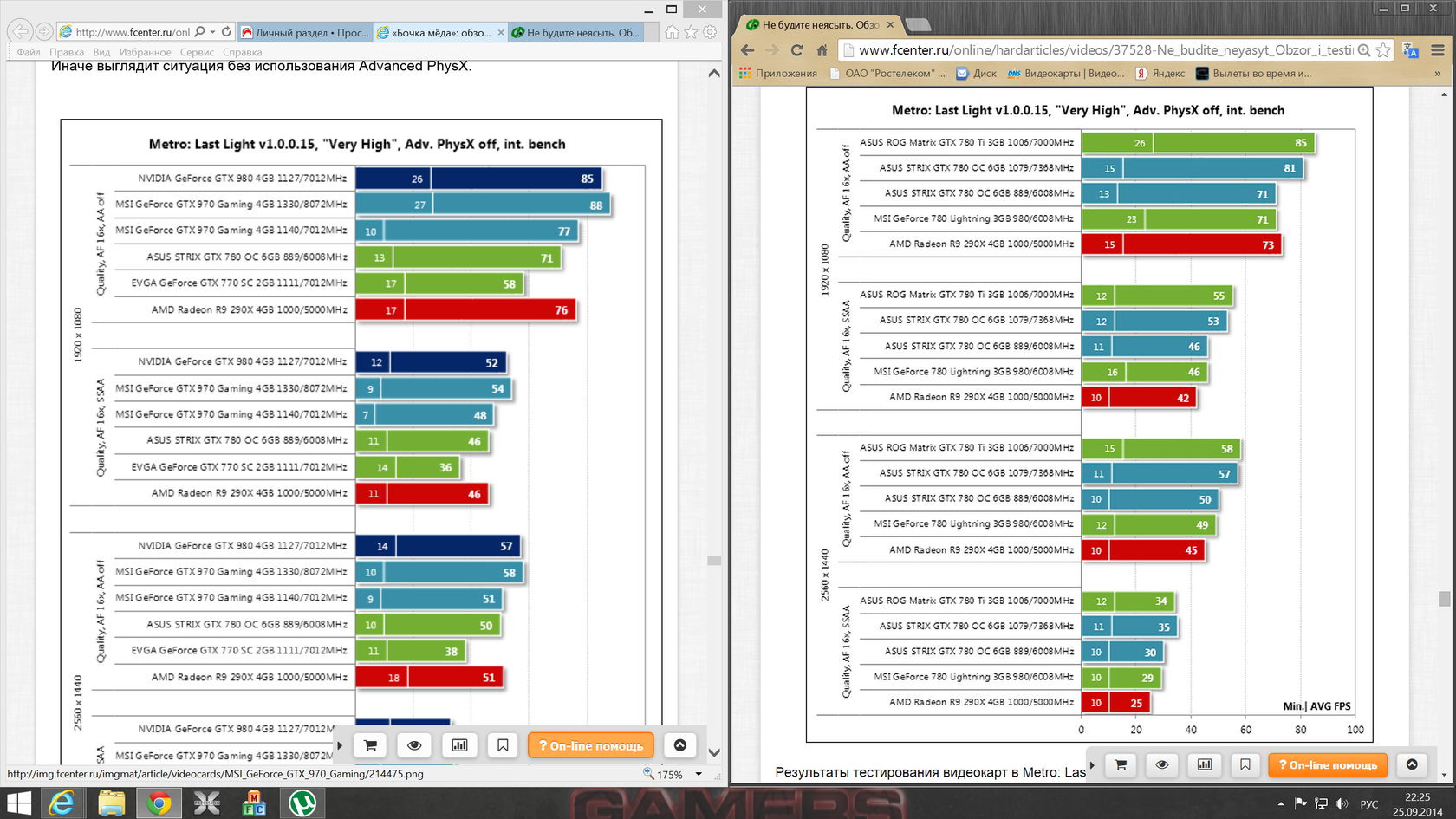Click the shopping cart icon in the left browser
1456x819 pixels.
pos(370,745)
